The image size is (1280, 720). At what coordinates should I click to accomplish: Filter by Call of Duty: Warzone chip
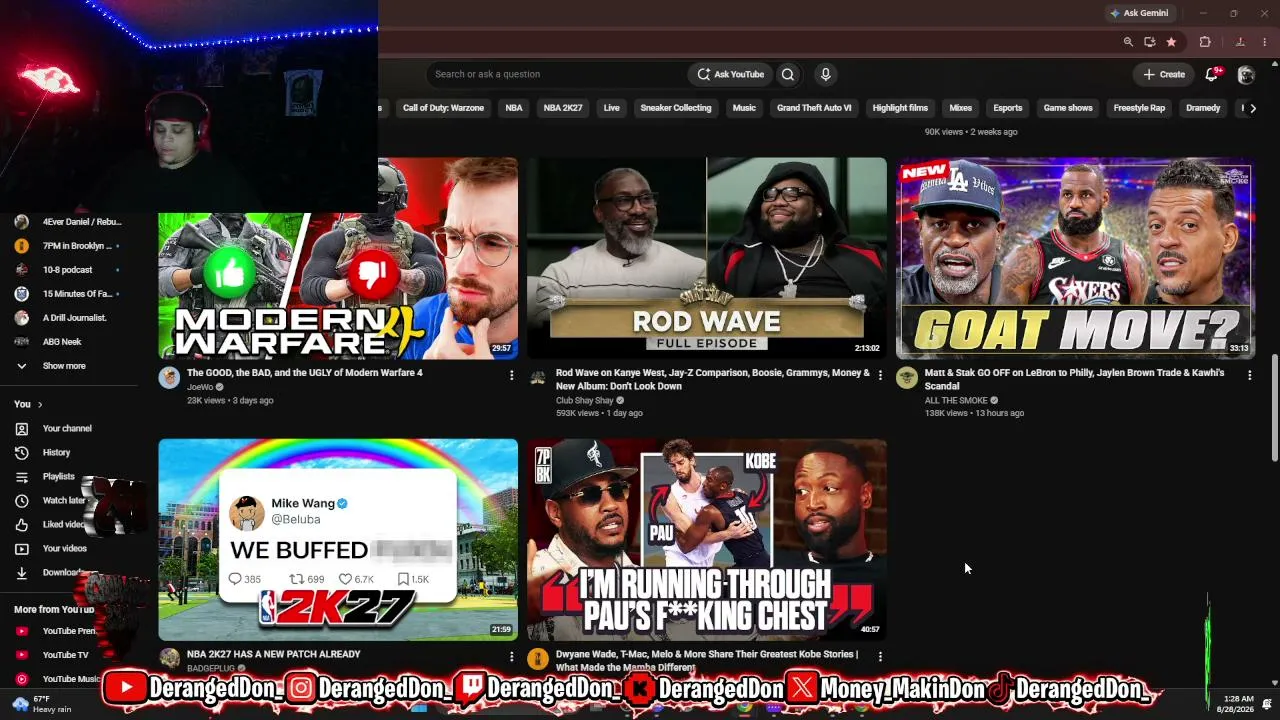(x=443, y=108)
